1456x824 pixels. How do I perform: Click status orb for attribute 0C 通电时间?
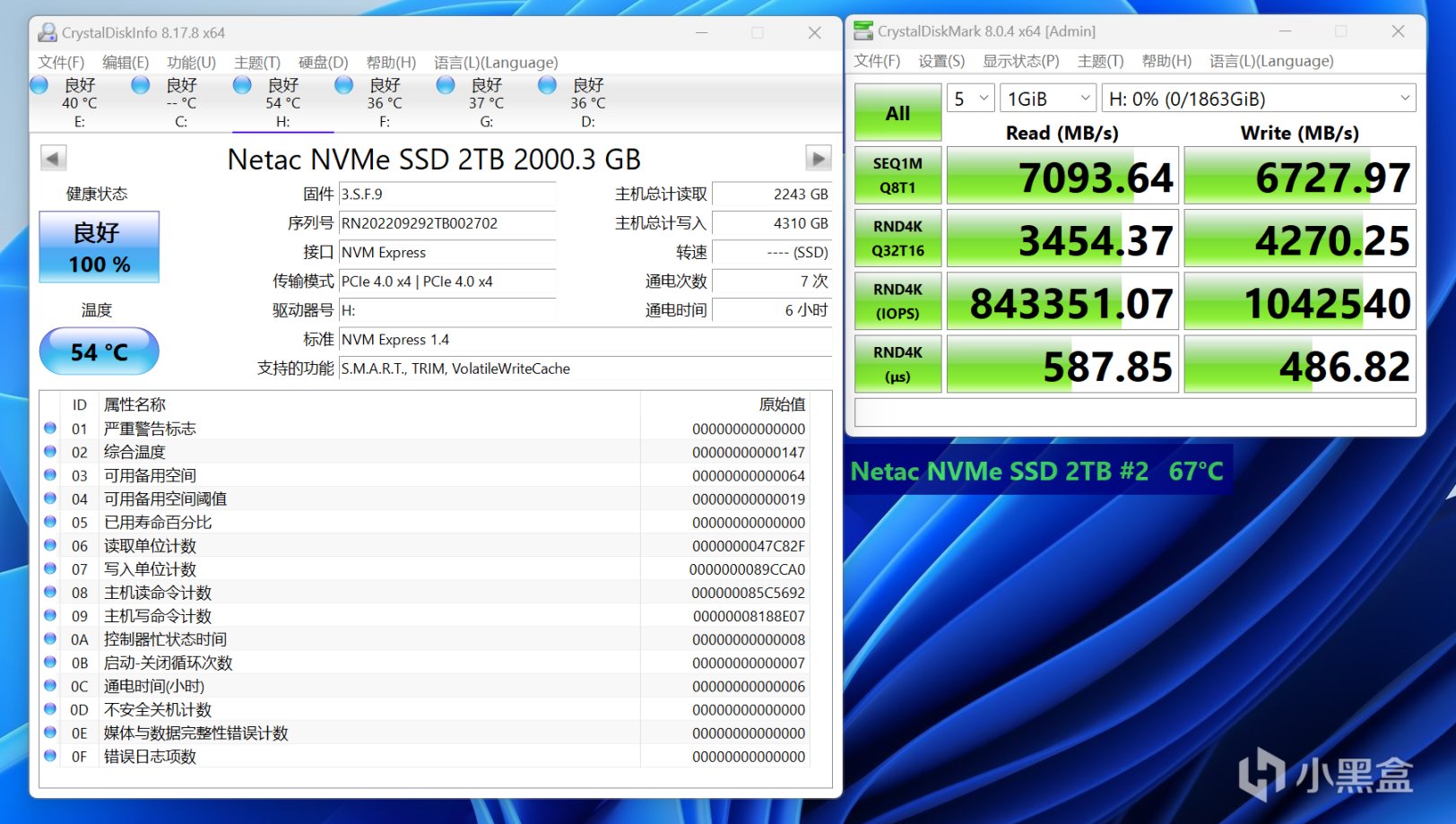(x=50, y=685)
